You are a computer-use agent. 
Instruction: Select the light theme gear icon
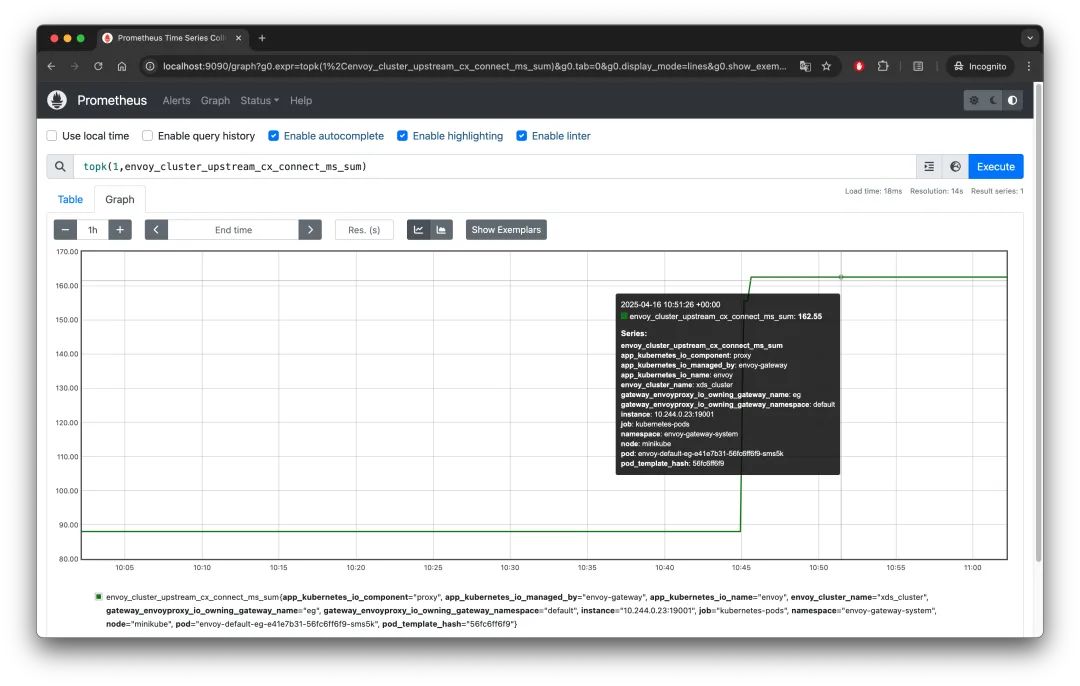coord(974,101)
